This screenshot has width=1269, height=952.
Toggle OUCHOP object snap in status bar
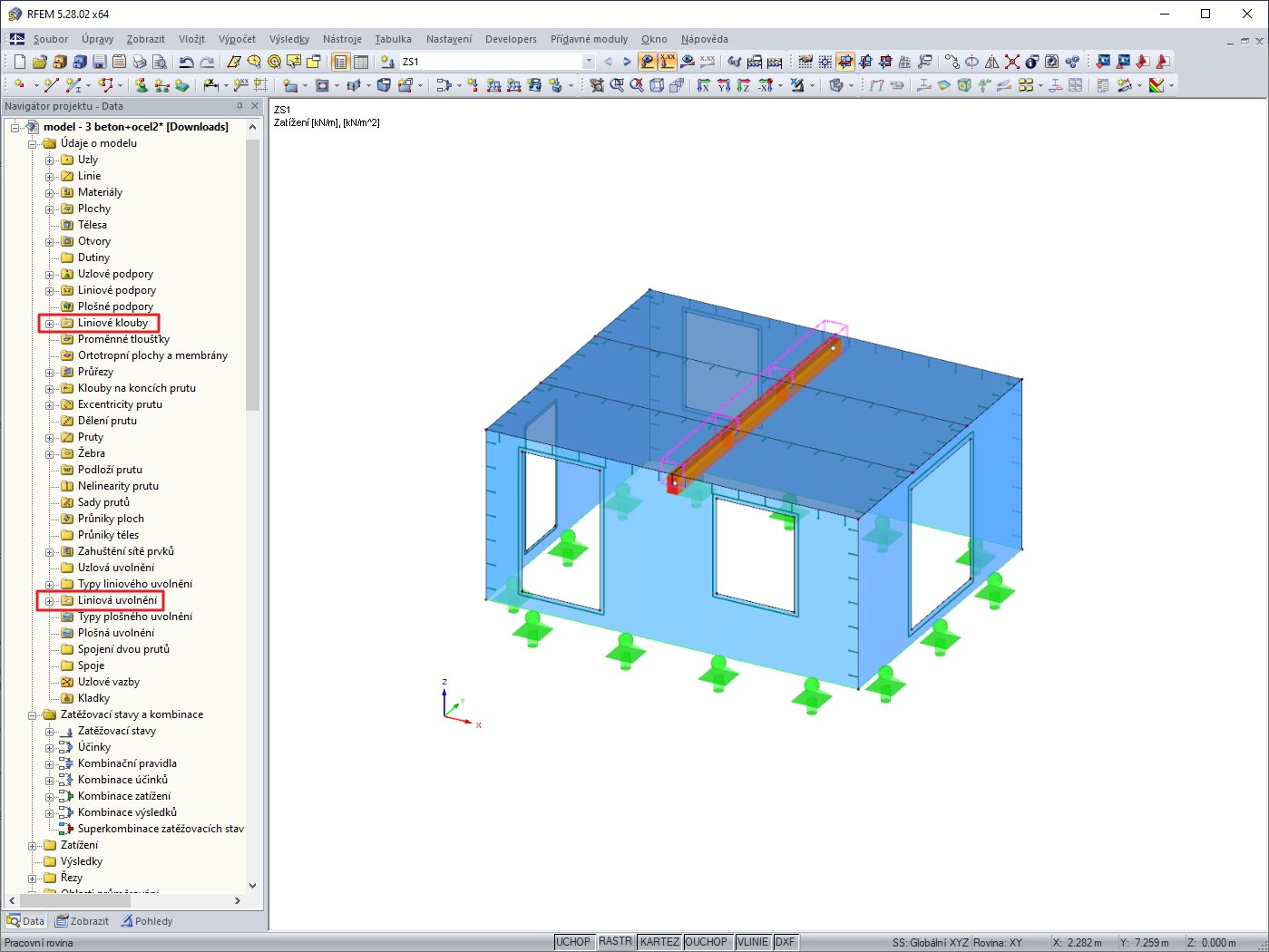[x=707, y=942]
